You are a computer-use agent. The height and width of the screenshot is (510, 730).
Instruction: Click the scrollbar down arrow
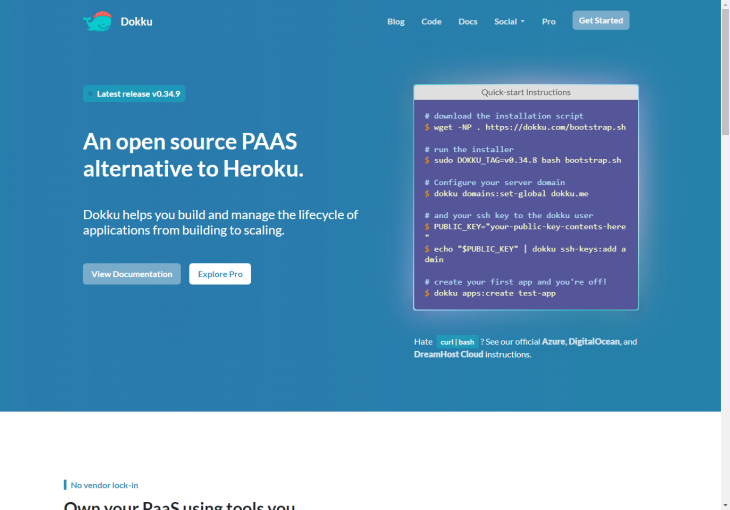click(725, 504)
